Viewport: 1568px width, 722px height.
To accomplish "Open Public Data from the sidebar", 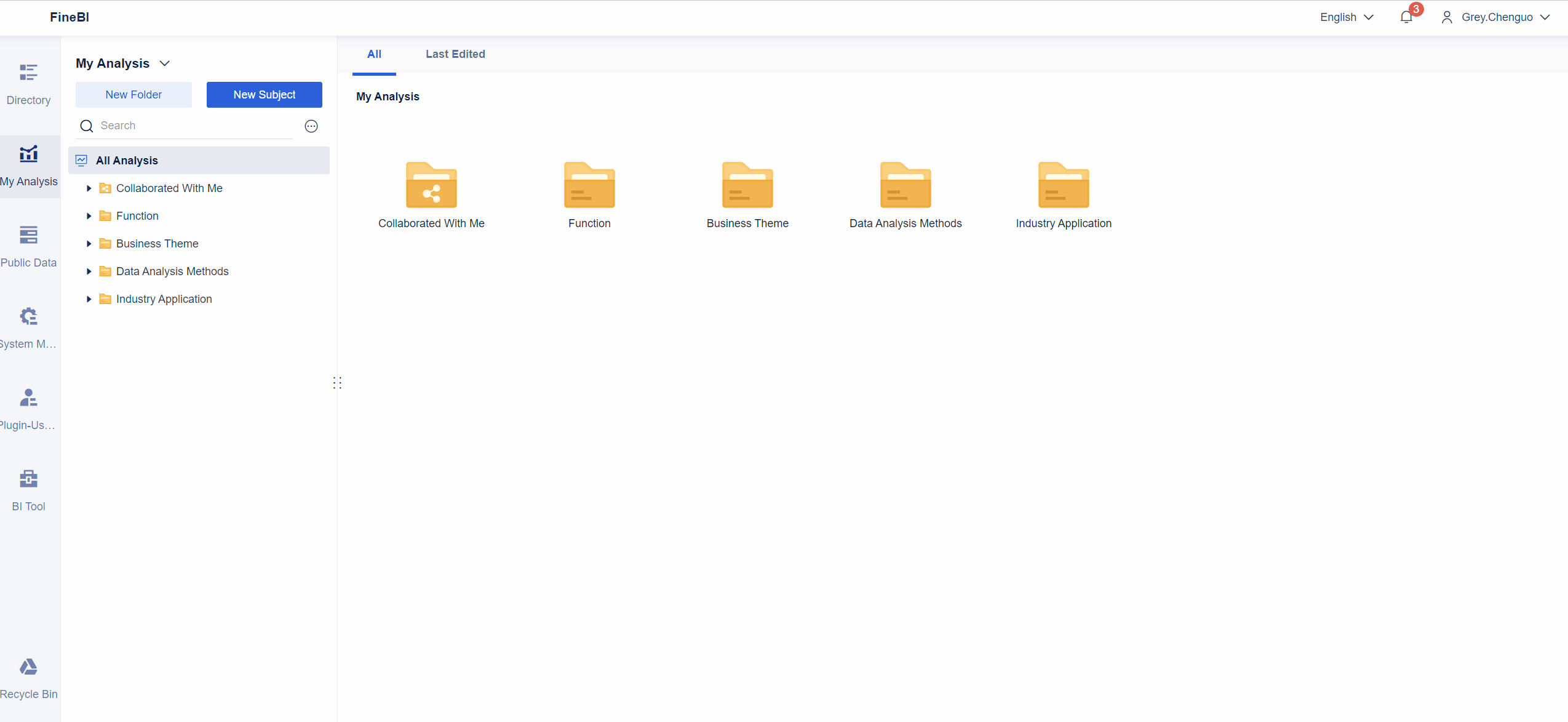I will (29, 245).
